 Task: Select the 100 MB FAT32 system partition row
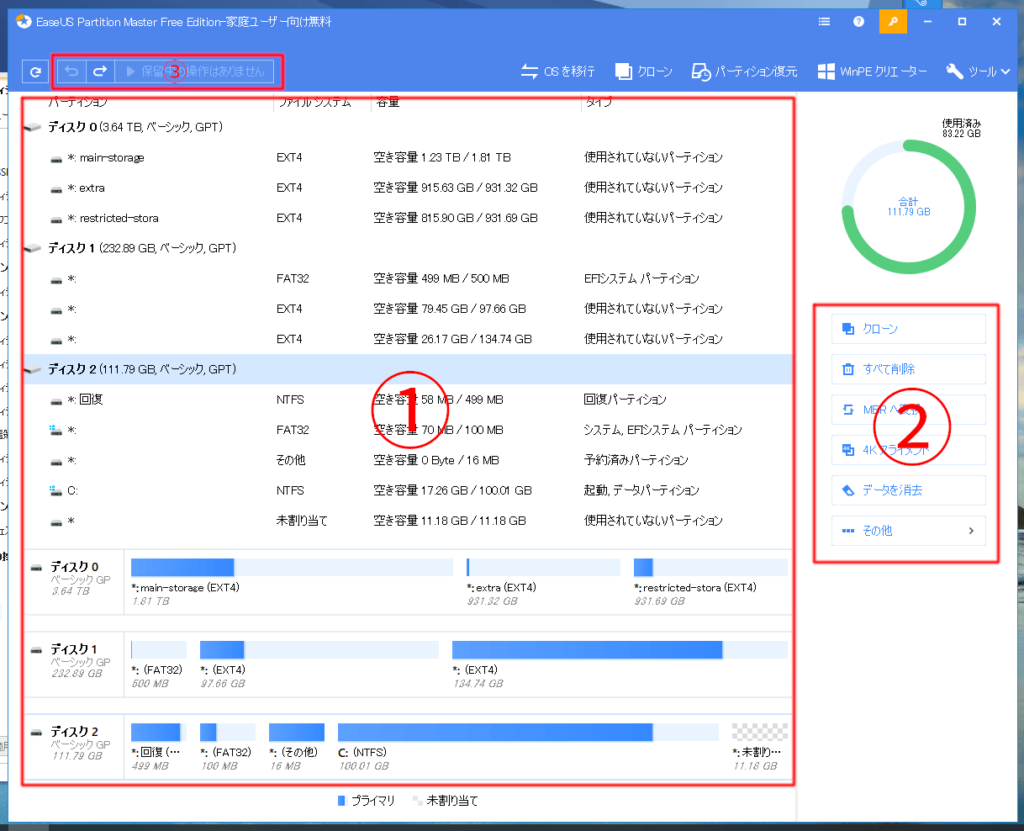(x=408, y=430)
